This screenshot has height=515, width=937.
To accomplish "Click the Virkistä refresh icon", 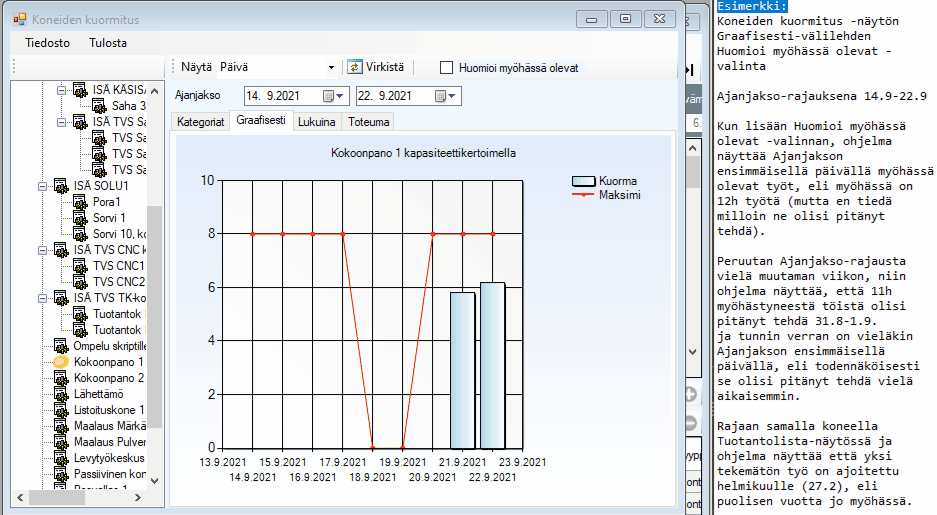I will (x=354, y=67).
